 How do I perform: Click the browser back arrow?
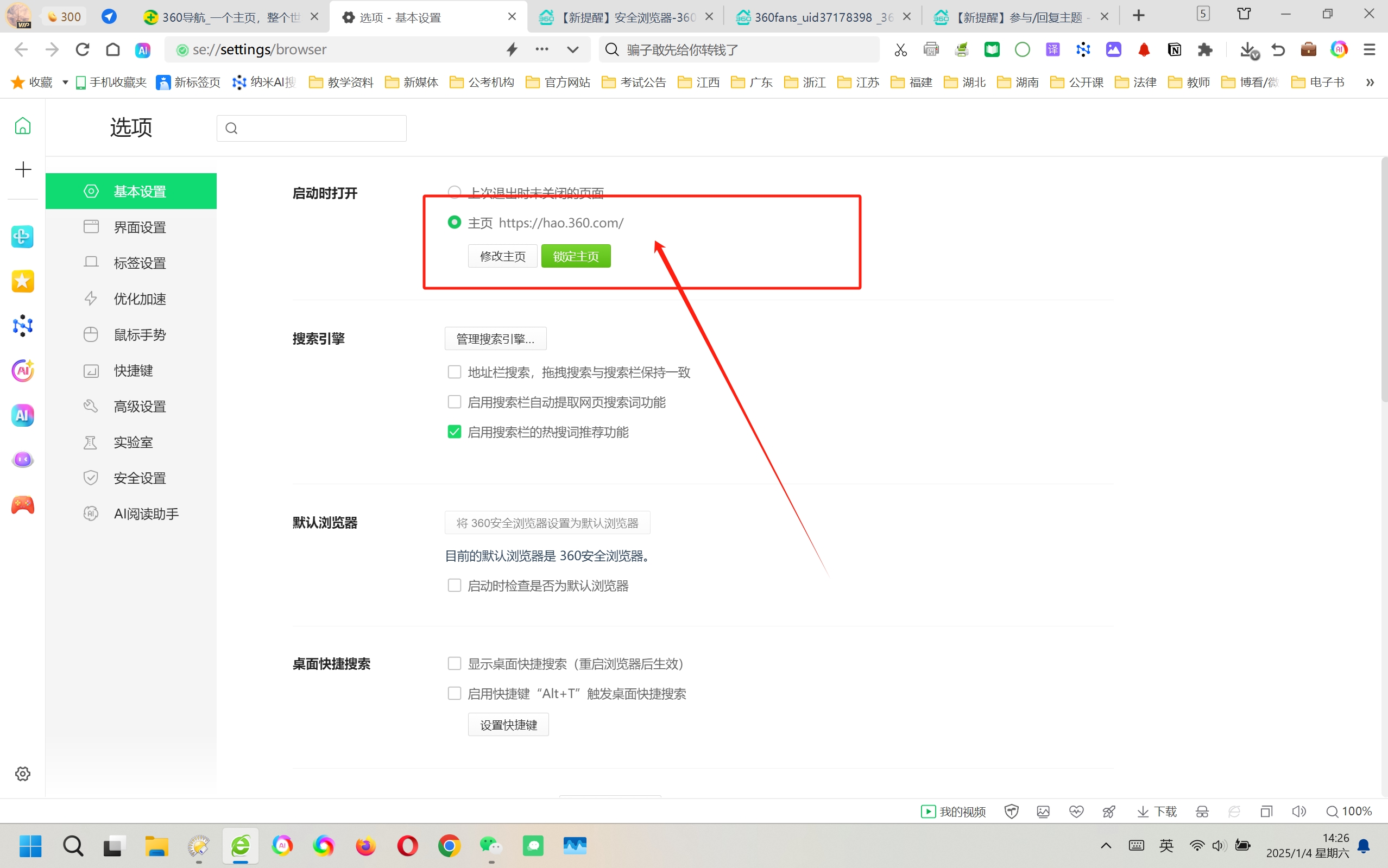pos(21,50)
